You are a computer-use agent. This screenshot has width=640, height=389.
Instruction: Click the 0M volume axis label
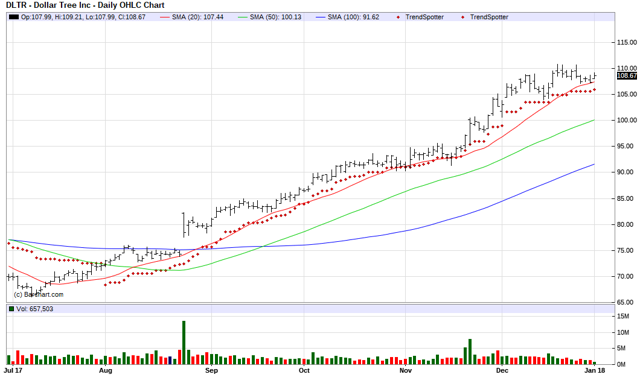click(x=621, y=364)
